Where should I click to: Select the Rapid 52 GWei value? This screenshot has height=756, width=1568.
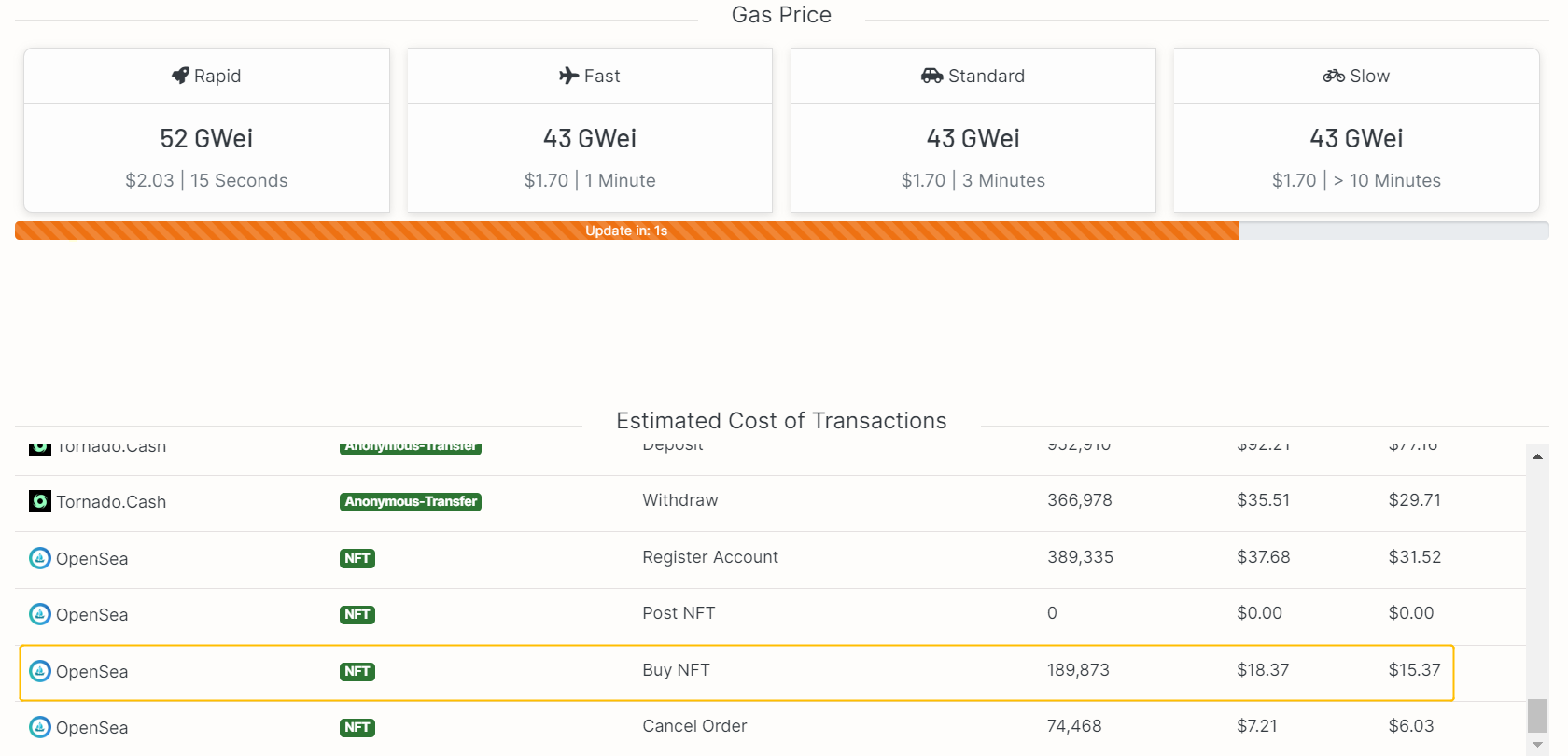pyautogui.click(x=206, y=138)
